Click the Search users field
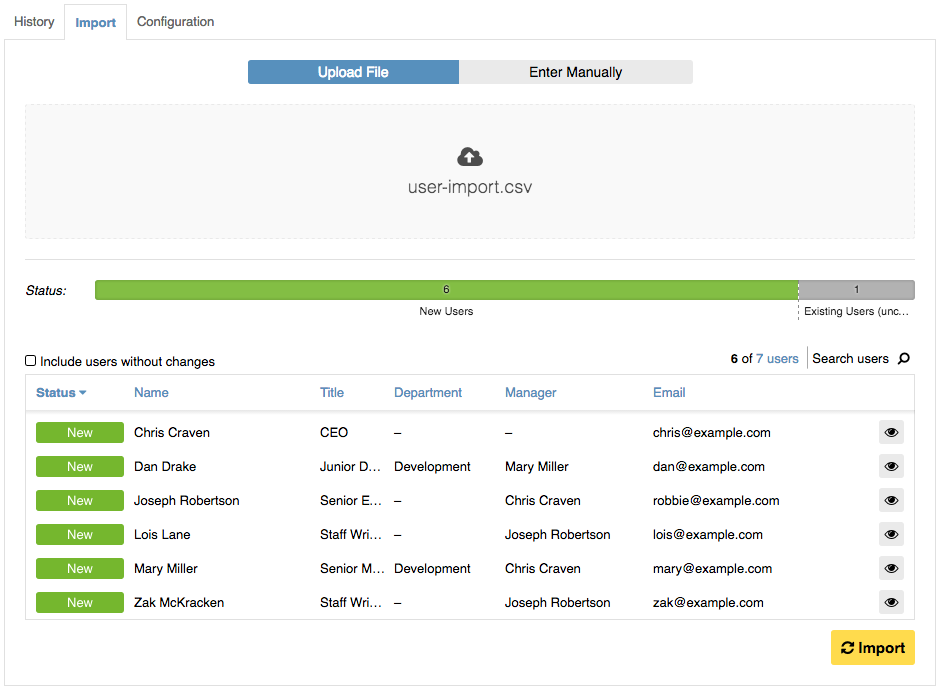Viewport: 940px width, 689px height. [850, 359]
